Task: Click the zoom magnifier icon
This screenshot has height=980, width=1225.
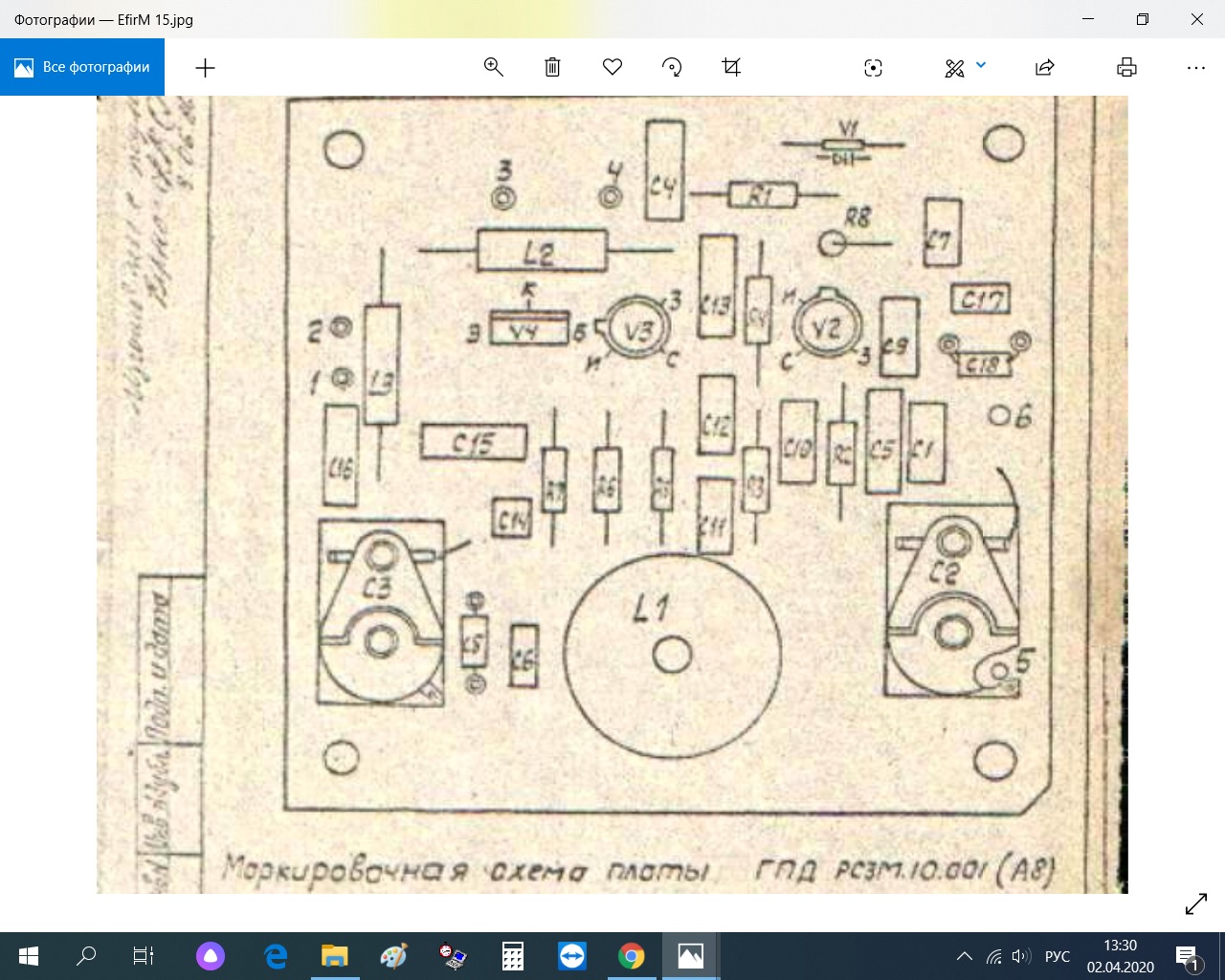Action: click(494, 67)
